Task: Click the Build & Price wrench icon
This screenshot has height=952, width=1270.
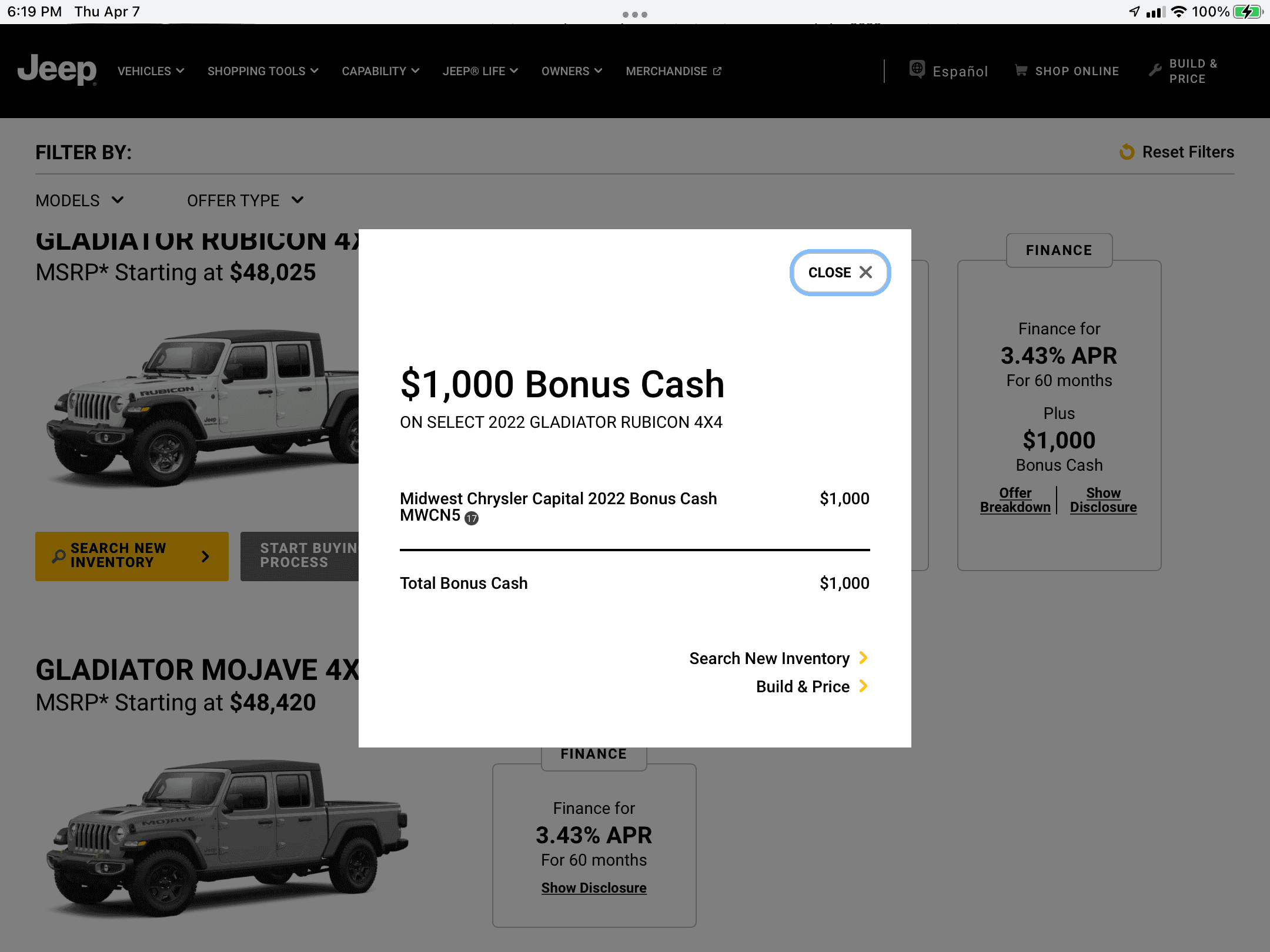Action: pos(1155,71)
